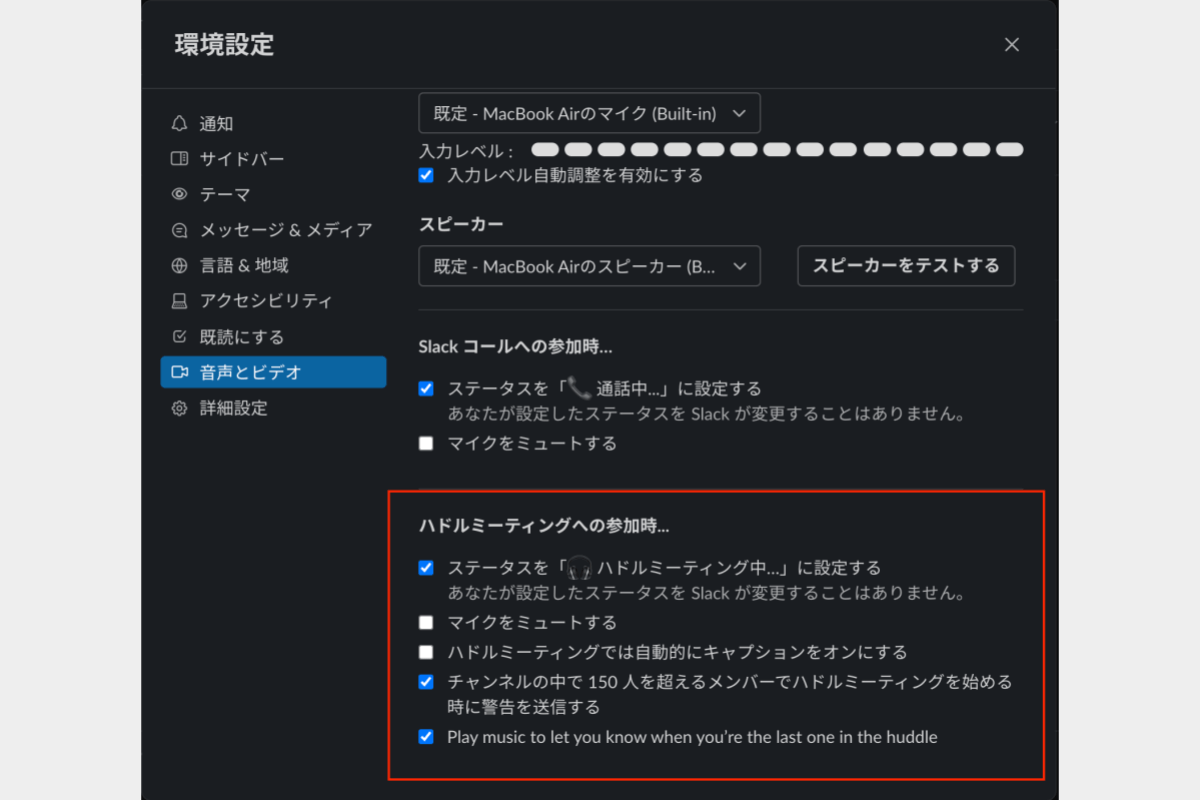Select the アクセシビリティ icon
Image resolution: width=1200 pixels, height=800 pixels.
pyautogui.click(x=178, y=300)
